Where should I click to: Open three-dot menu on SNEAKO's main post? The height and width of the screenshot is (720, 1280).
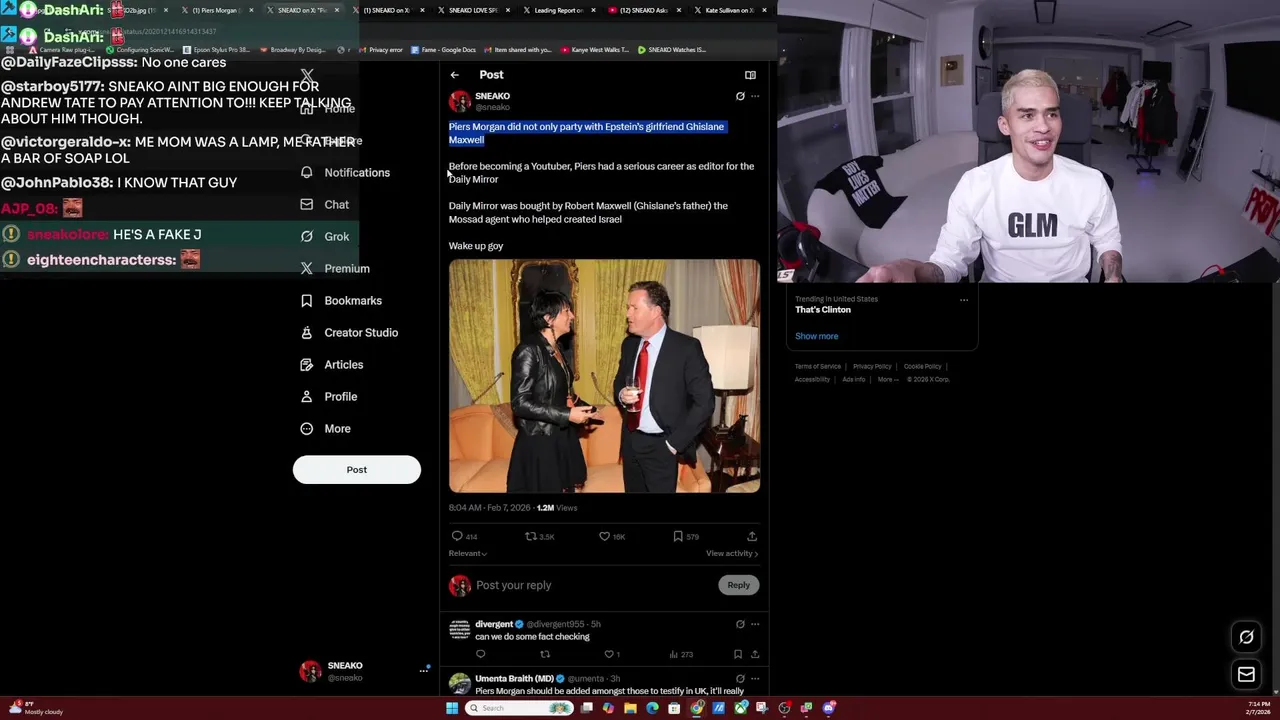coord(755,97)
